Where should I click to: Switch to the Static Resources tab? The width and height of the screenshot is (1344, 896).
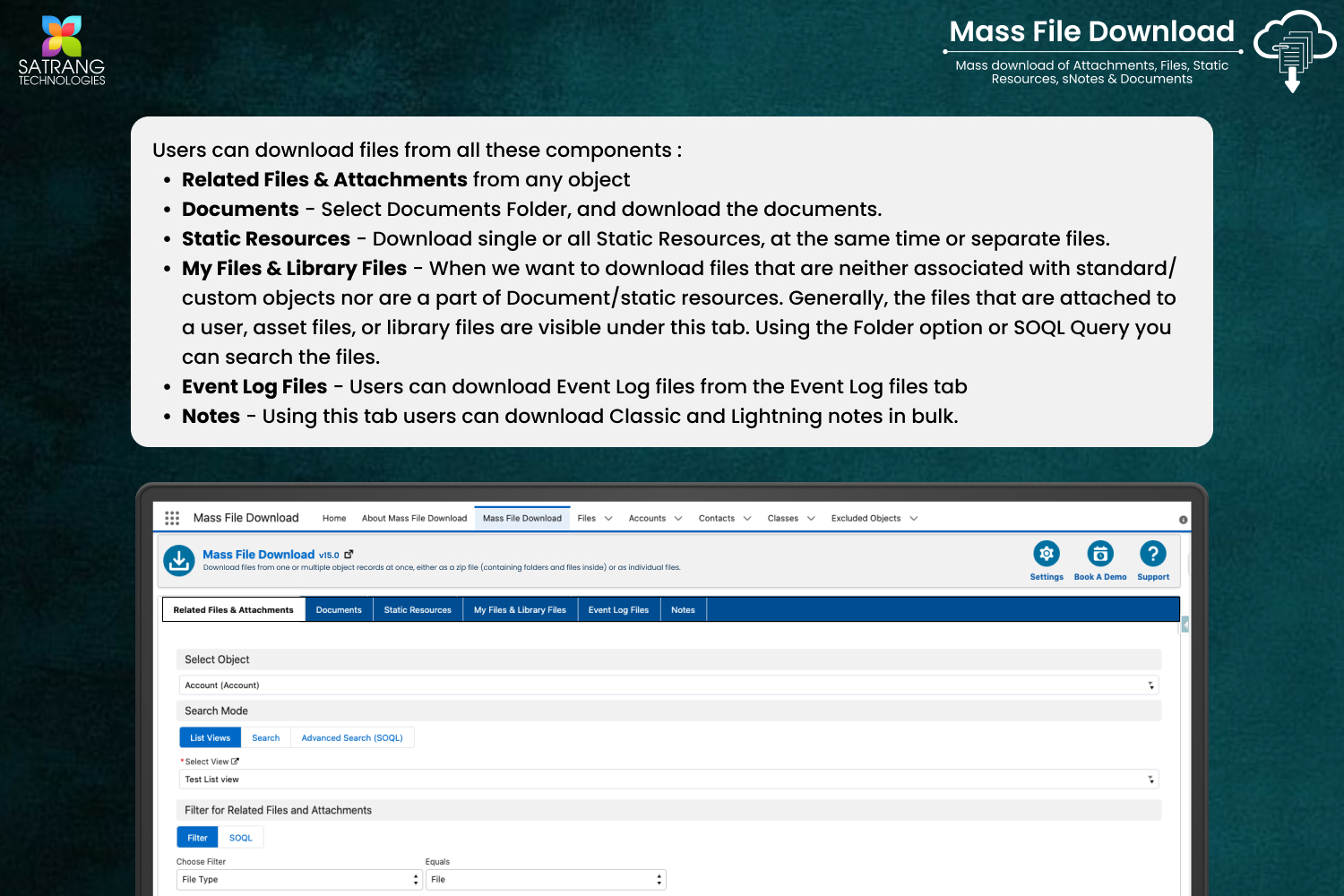click(418, 610)
